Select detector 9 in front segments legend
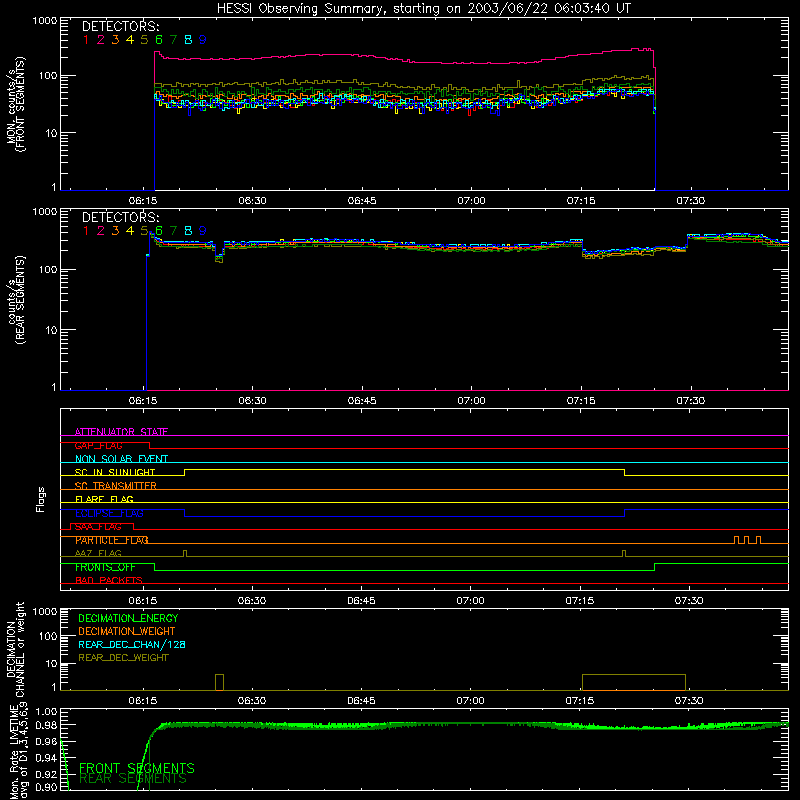The width and height of the screenshot is (800, 800). tap(203, 40)
